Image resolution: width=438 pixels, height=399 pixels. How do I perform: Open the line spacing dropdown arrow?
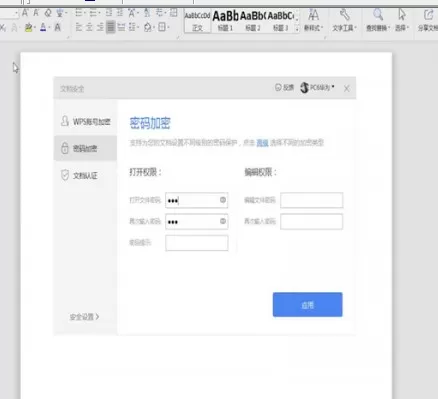pyautogui.click(x=138, y=27)
